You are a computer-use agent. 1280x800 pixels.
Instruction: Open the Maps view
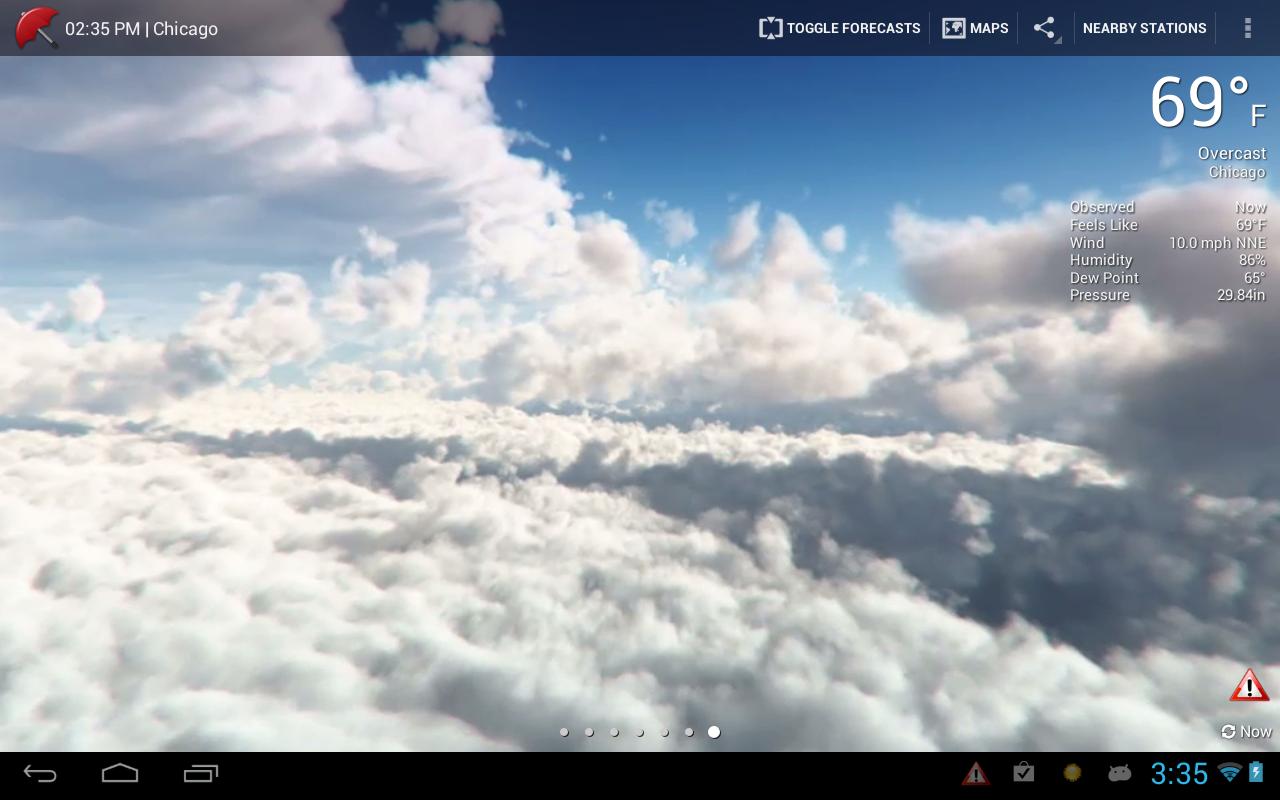tap(975, 28)
